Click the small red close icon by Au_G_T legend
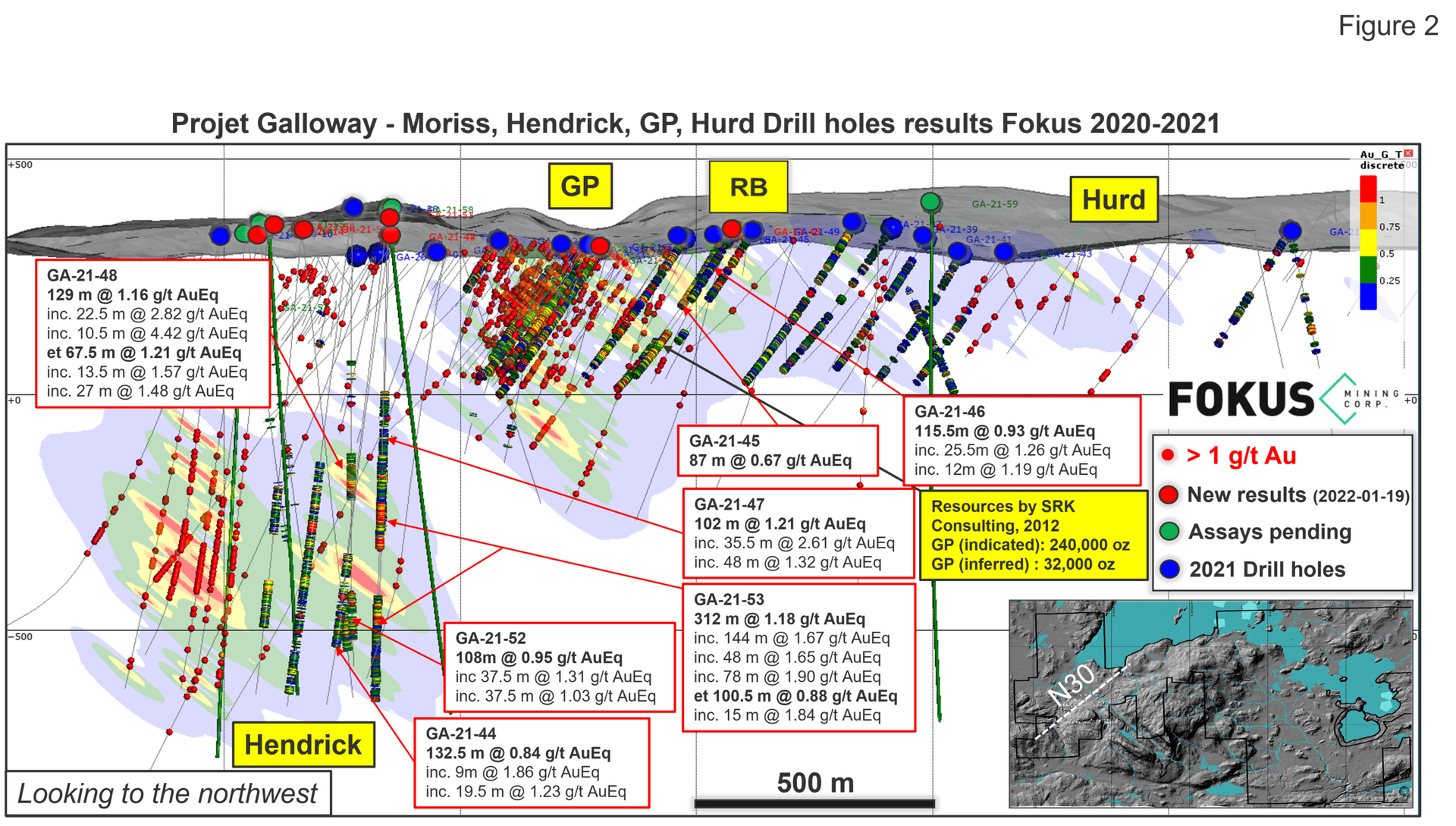Viewport: 1456px width, 826px height. [1408, 154]
